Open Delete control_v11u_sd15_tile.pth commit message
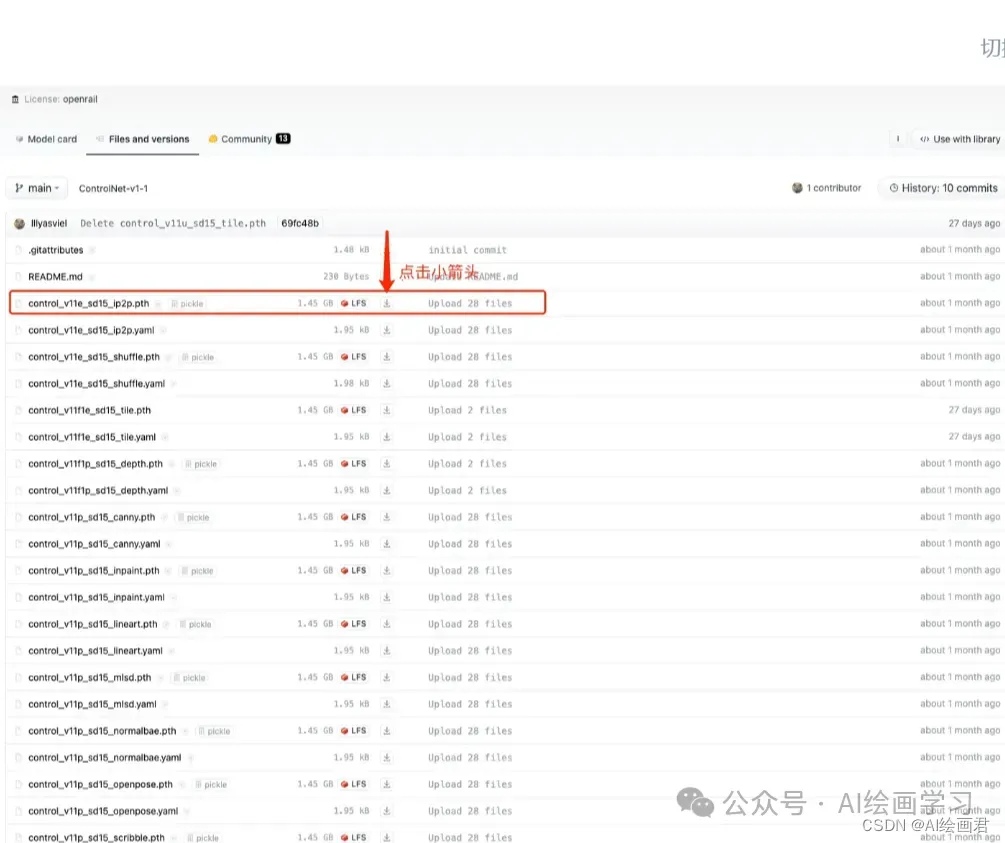 coord(173,223)
